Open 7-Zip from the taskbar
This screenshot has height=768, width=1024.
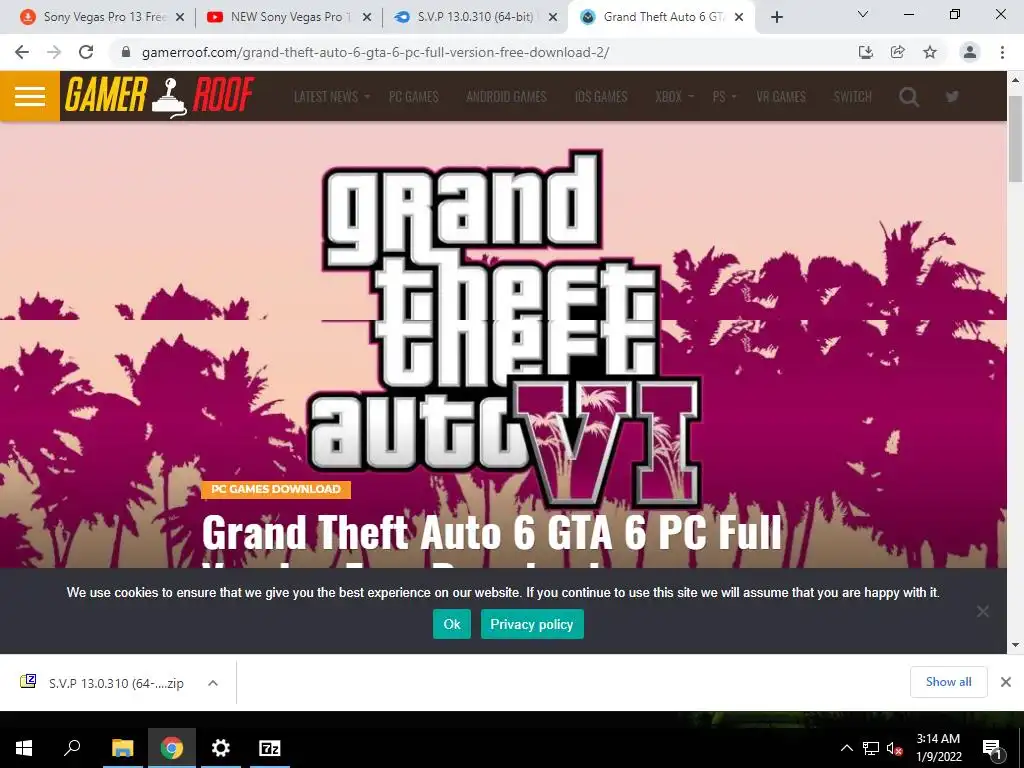click(x=270, y=748)
